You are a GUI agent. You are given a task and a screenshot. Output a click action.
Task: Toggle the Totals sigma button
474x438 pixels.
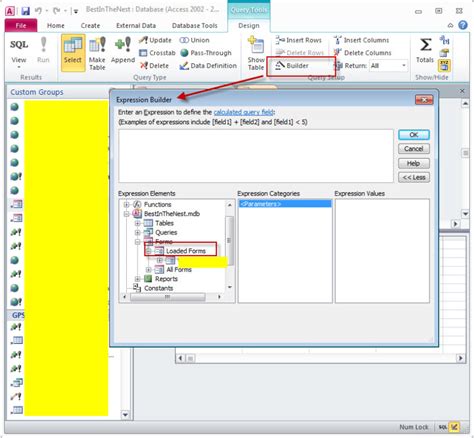(x=425, y=50)
